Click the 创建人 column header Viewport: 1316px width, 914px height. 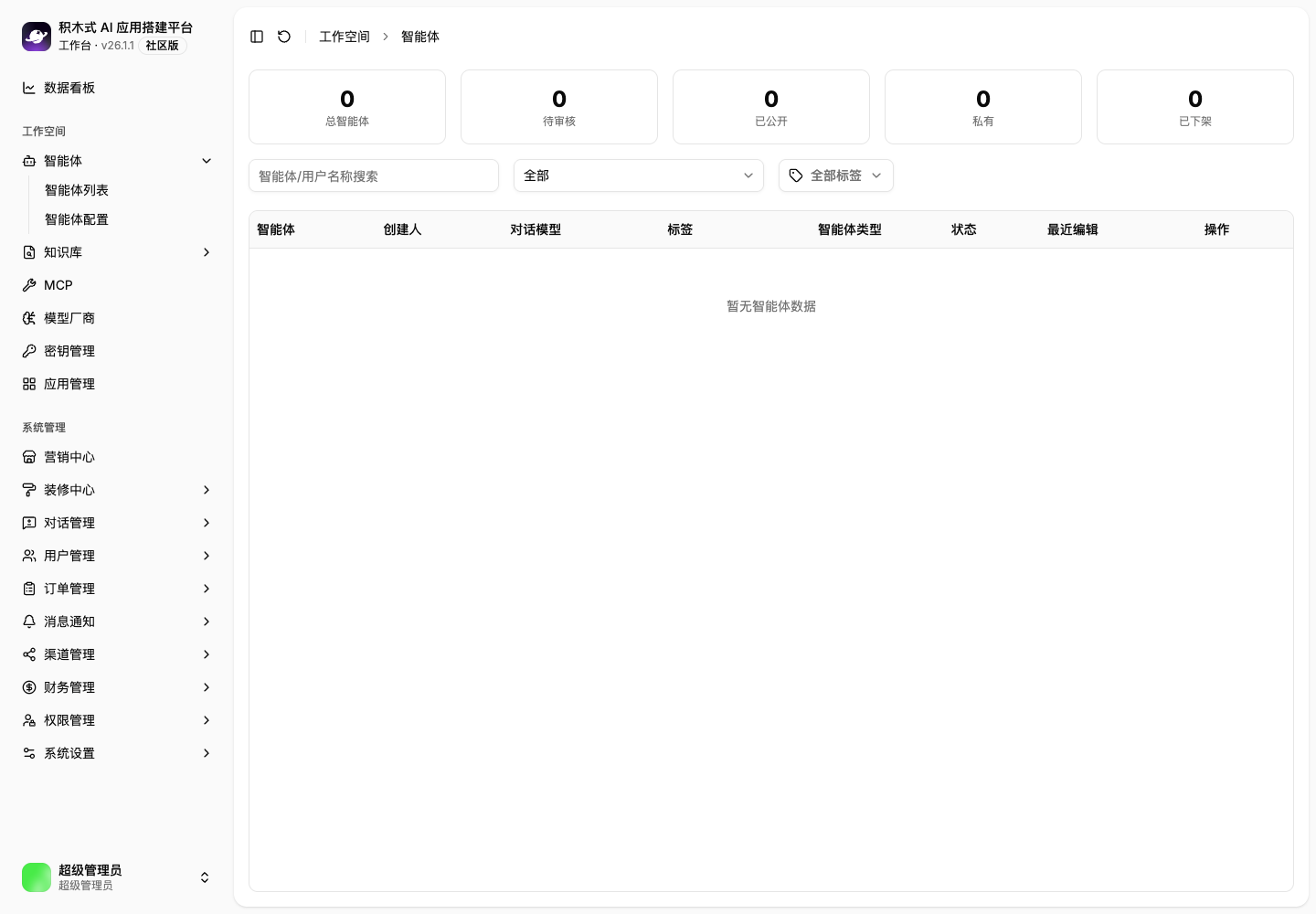(x=402, y=229)
